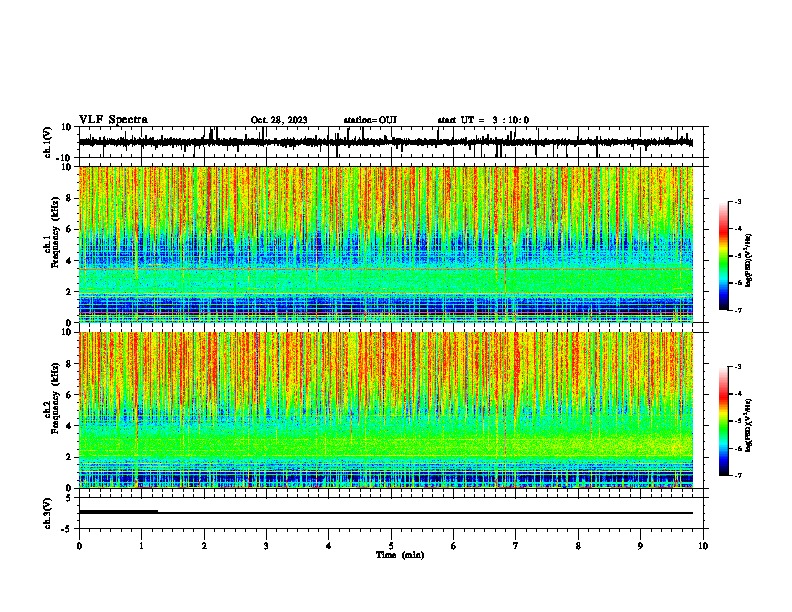The image size is (792, 612).
Task: Click the "10" label on the time axis
Action: [x=703, y=546]
